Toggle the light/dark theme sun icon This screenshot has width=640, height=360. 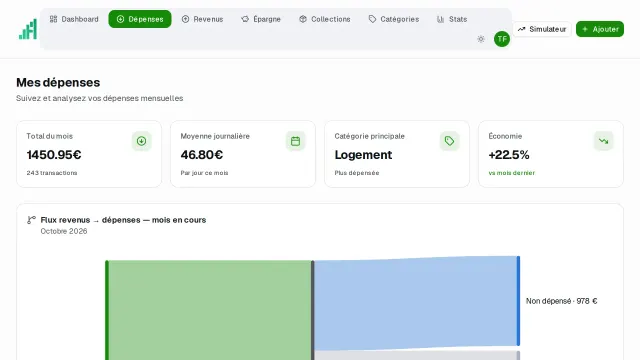tap(481, 39)
